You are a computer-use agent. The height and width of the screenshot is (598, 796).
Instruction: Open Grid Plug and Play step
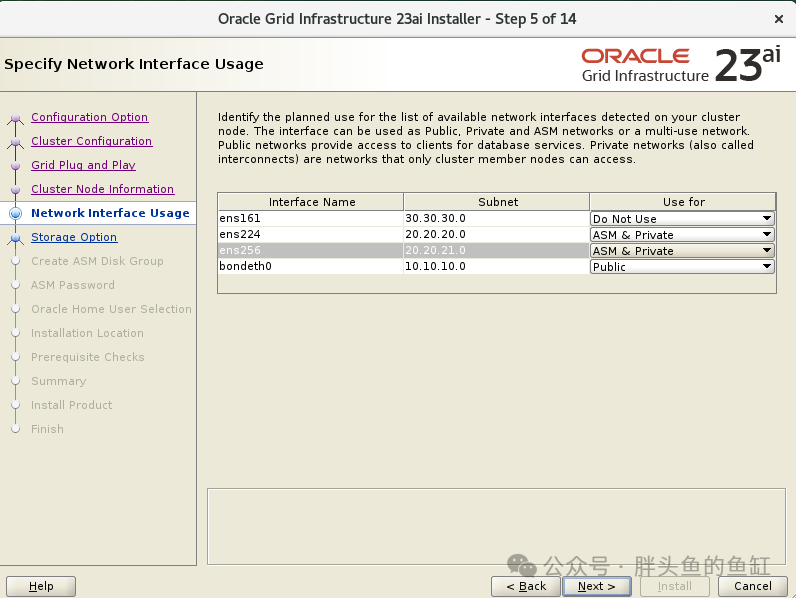coord(83,165)
